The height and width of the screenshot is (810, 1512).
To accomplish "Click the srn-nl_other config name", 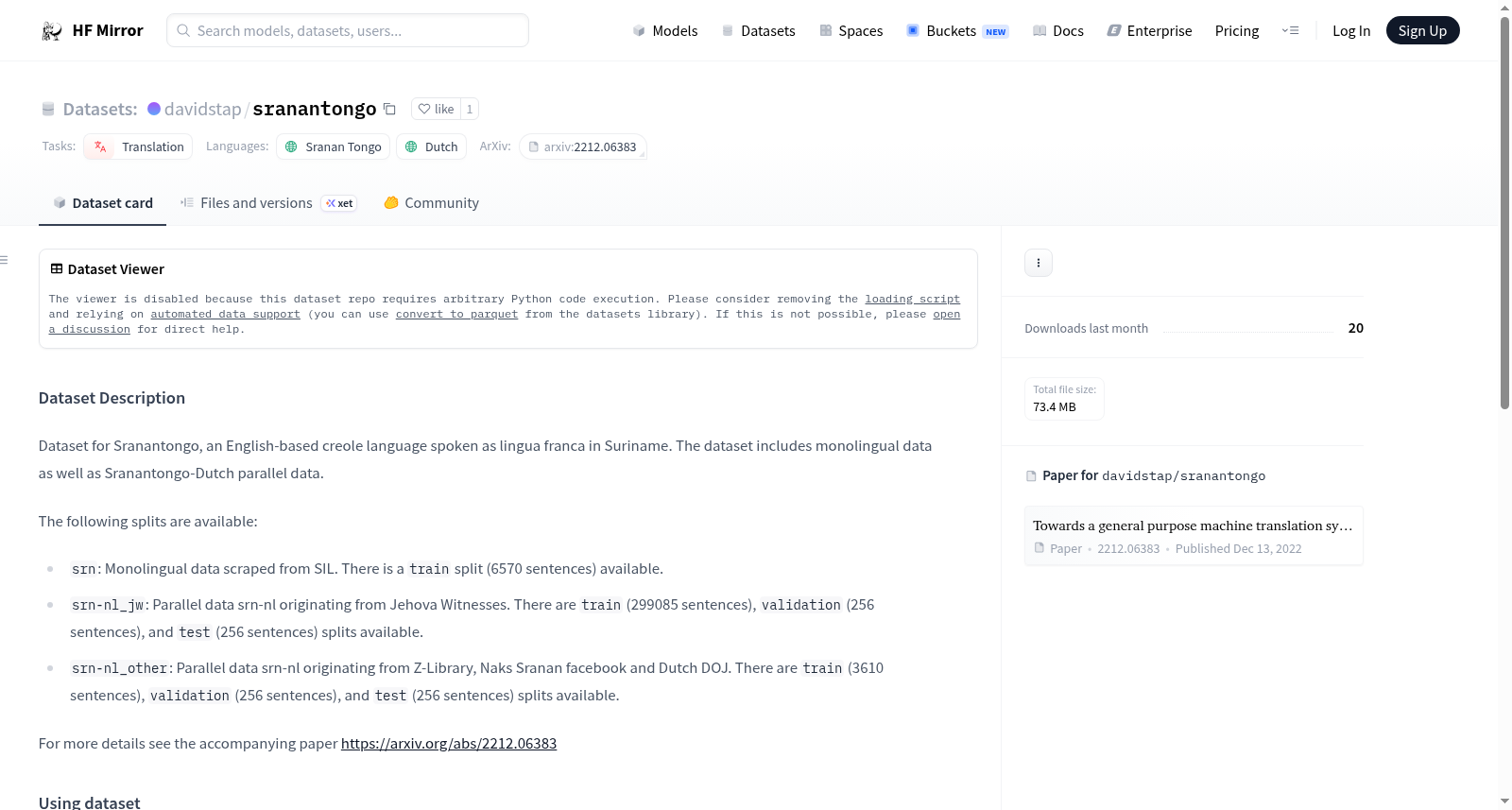I will (119, 668).
